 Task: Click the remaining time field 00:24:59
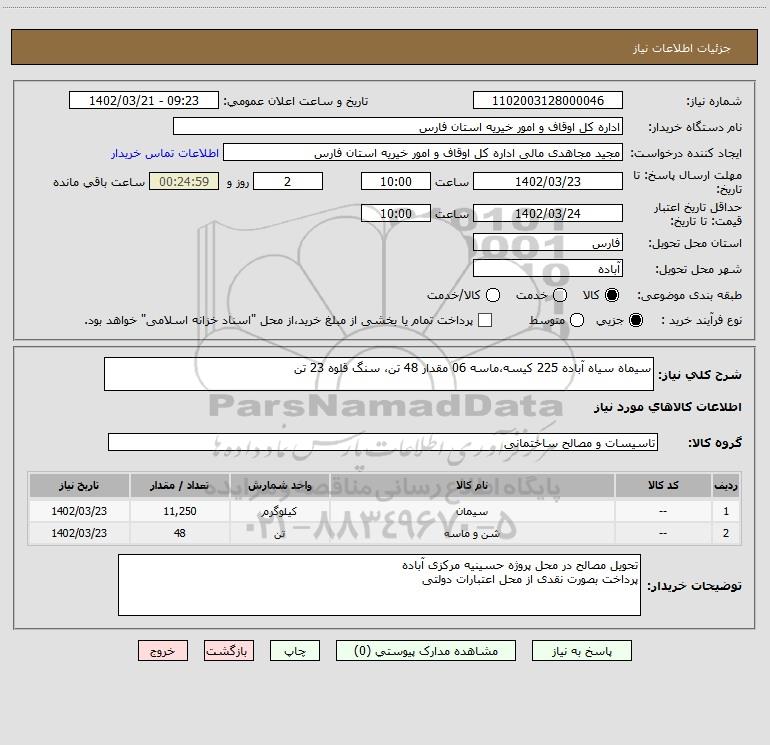tap(184, 181)
